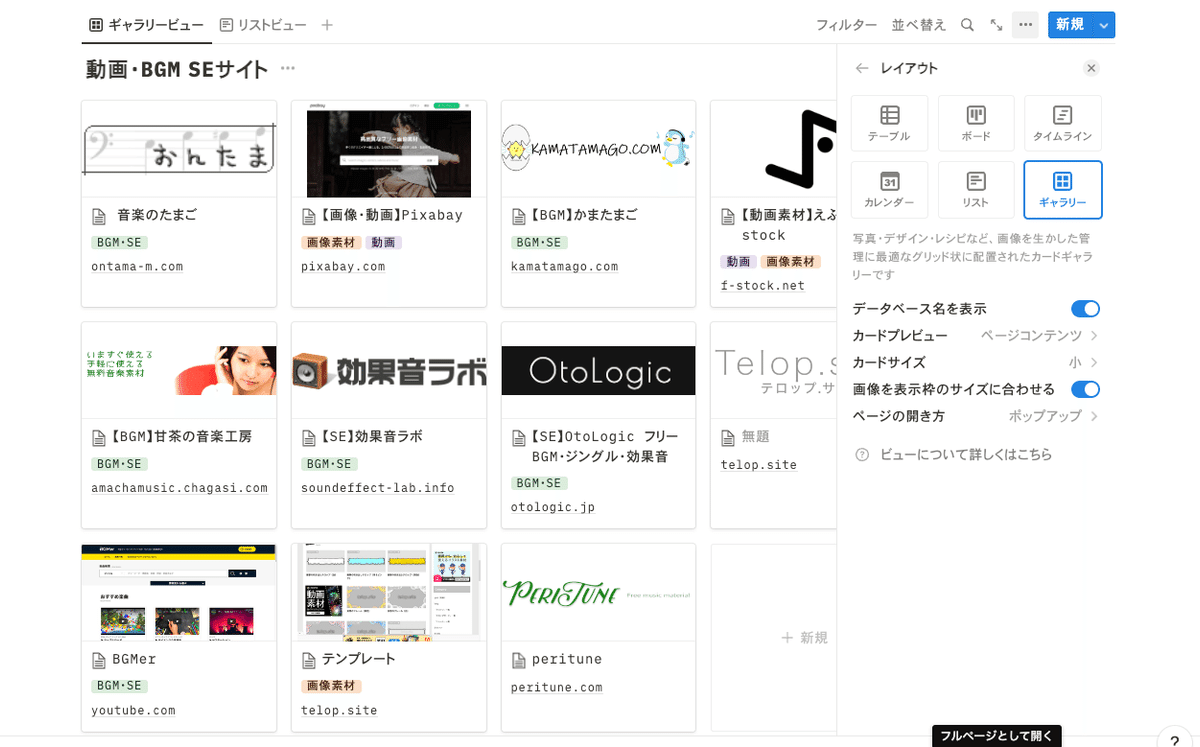The height and width of the screenshot is (747, 1200).
Task: Click the back arrow in the レイアウト panel
Action: click(862, 68)
